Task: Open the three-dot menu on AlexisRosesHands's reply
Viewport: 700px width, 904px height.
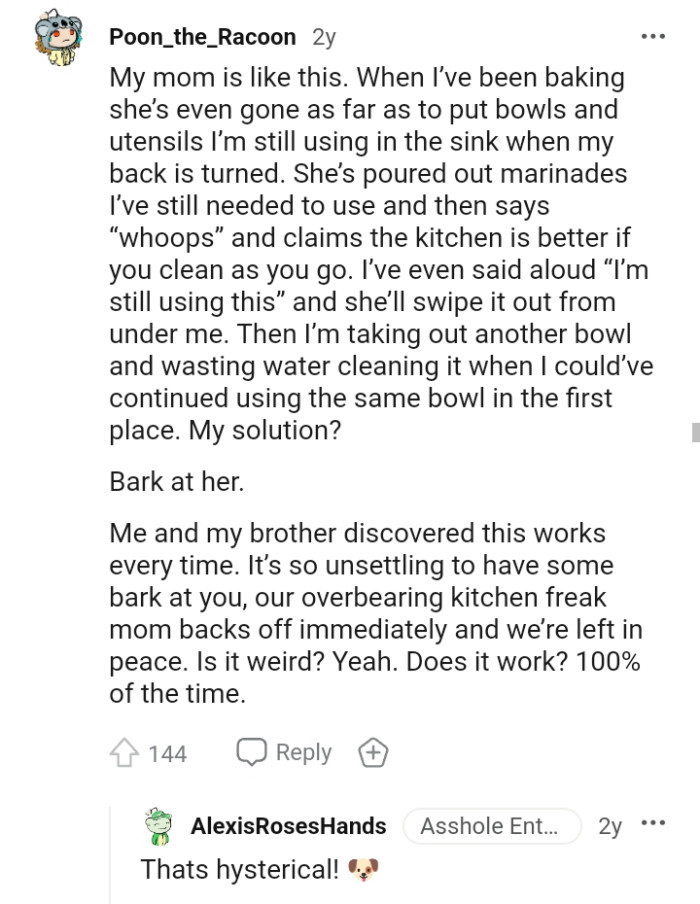Action: pyautogui.click(x=653, y=825)
